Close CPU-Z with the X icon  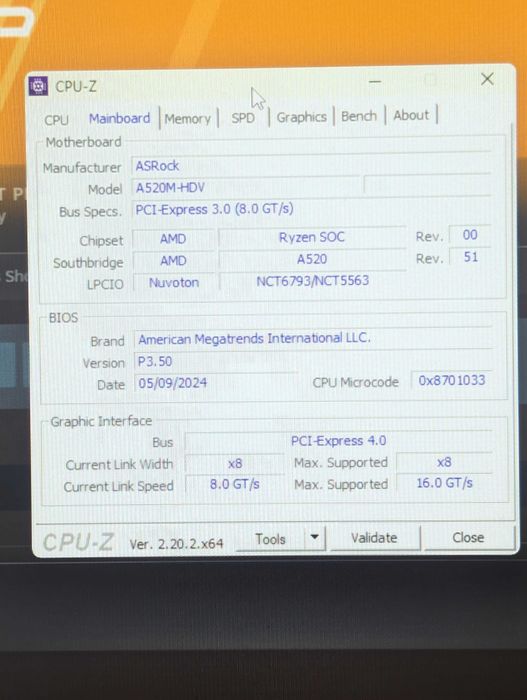(487, 79)
